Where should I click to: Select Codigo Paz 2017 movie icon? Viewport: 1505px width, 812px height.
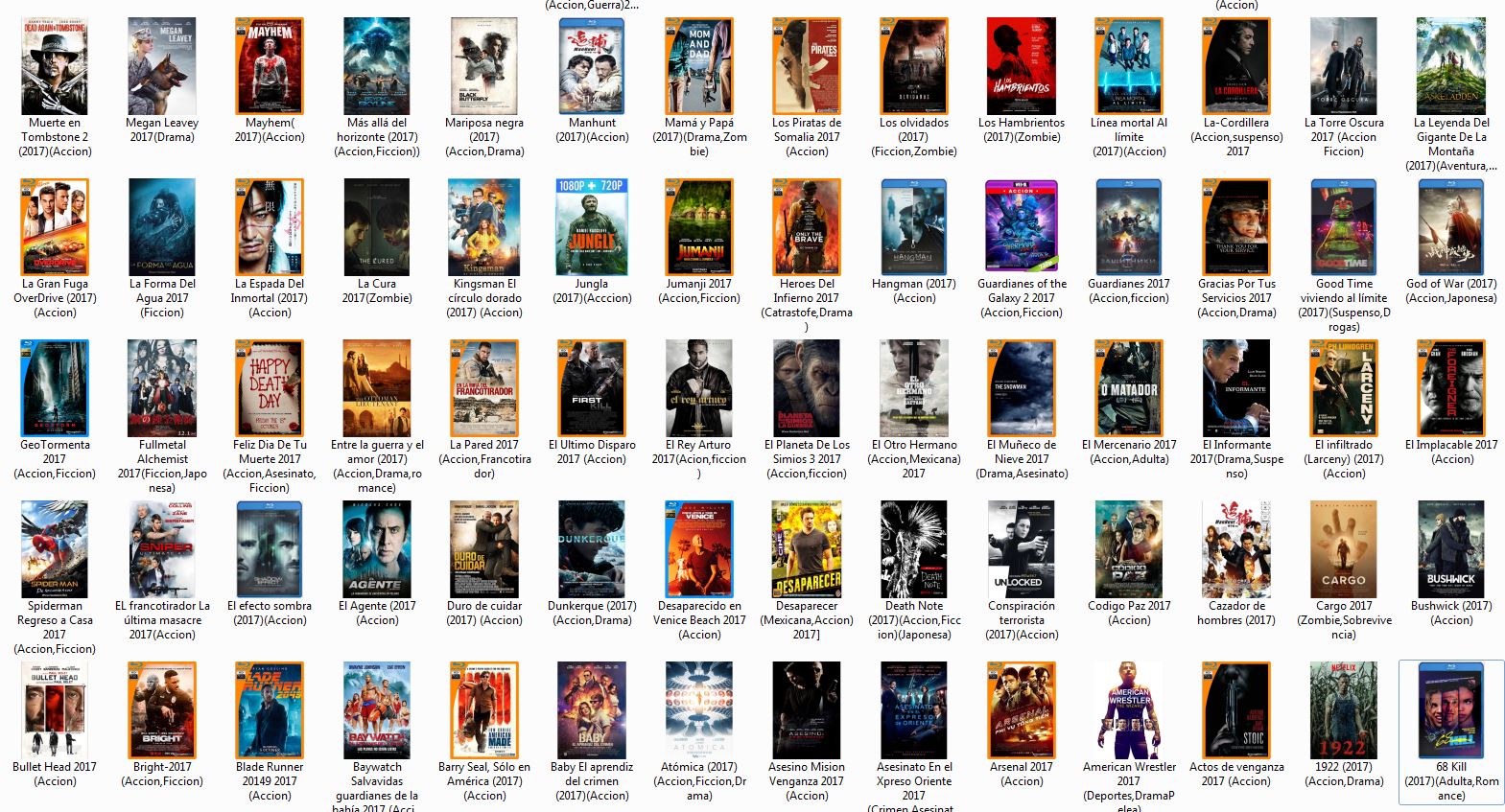coord(1129,549)
